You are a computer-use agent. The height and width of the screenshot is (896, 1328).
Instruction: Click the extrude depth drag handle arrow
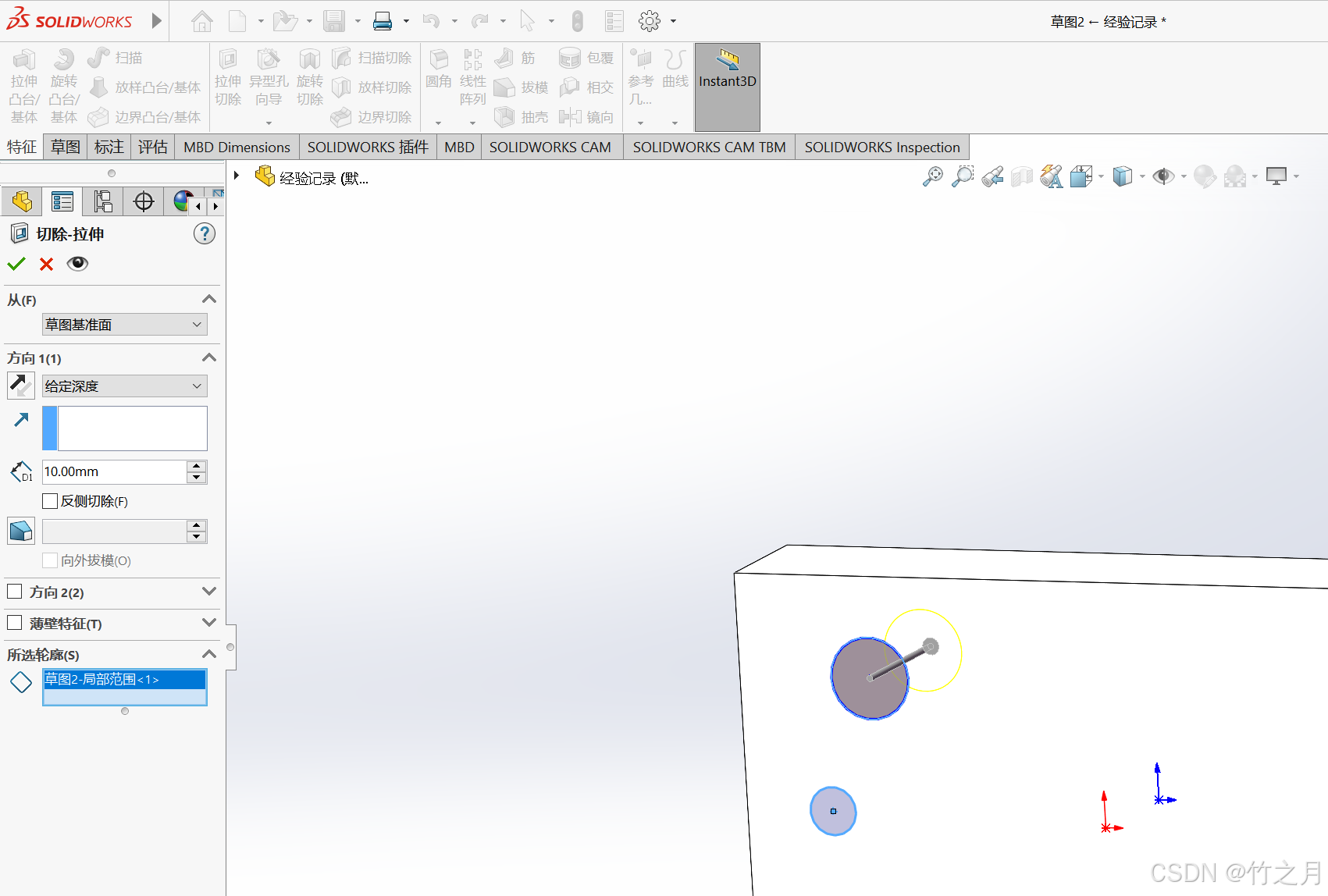tap(930, 646)
